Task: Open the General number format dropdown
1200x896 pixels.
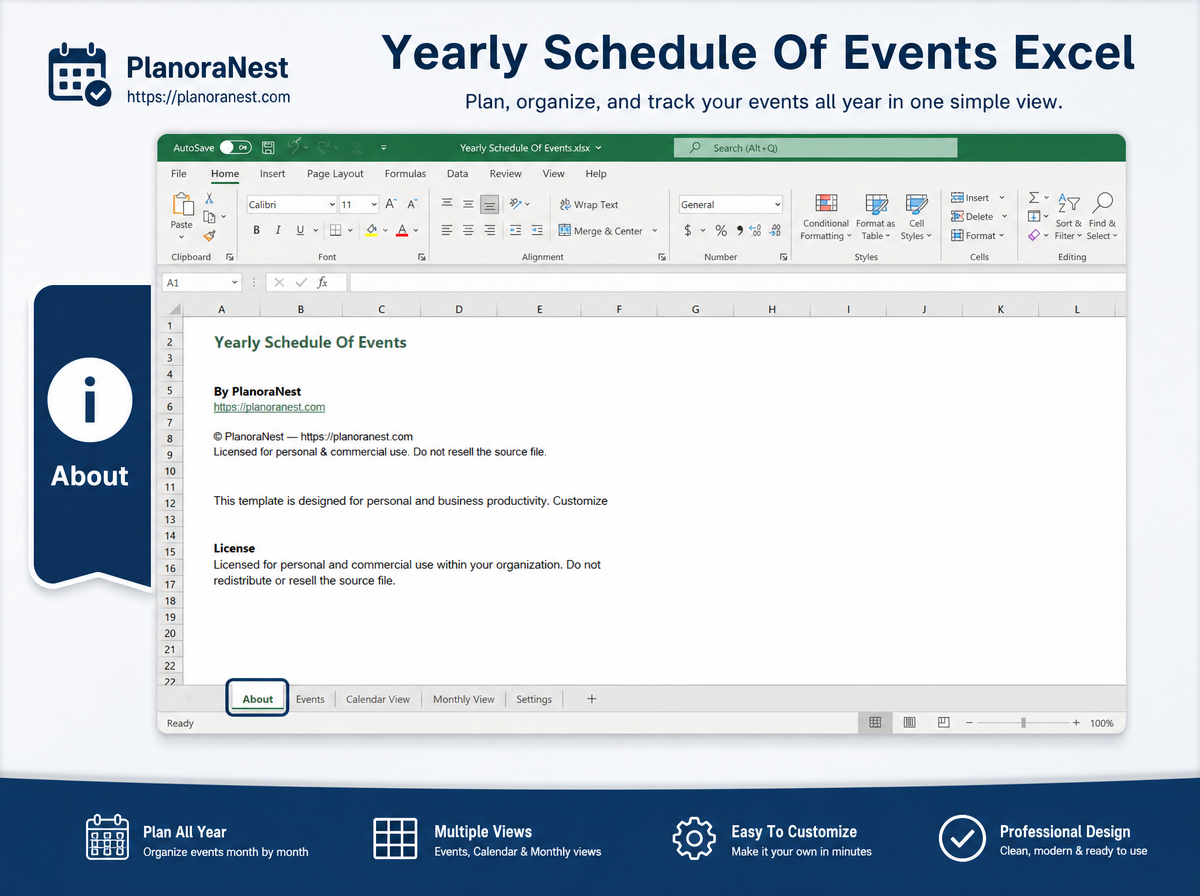Action: [x=730, y=204]
